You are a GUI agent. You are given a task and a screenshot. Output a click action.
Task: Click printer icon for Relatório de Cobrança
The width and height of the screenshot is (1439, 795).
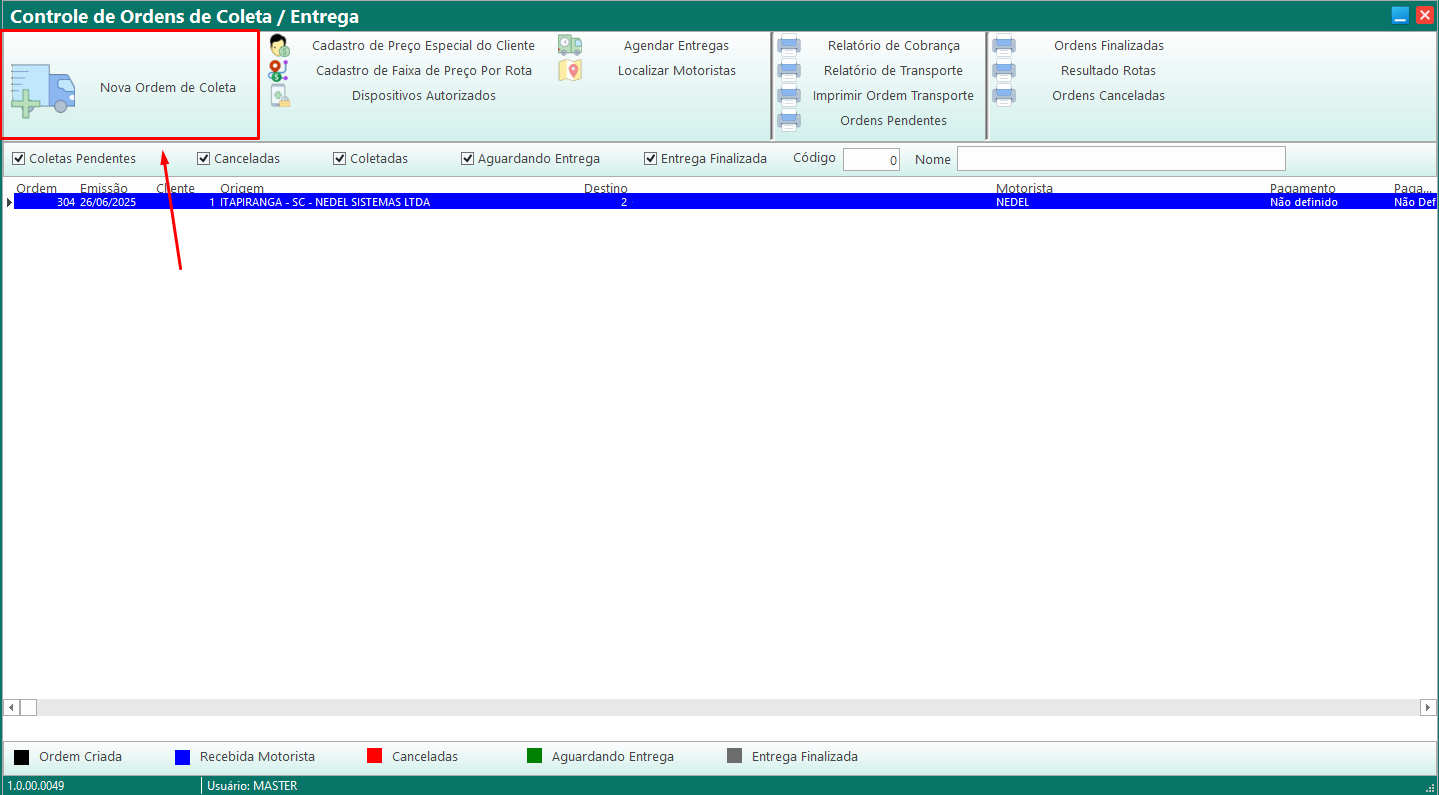click(x=789, y=46)
